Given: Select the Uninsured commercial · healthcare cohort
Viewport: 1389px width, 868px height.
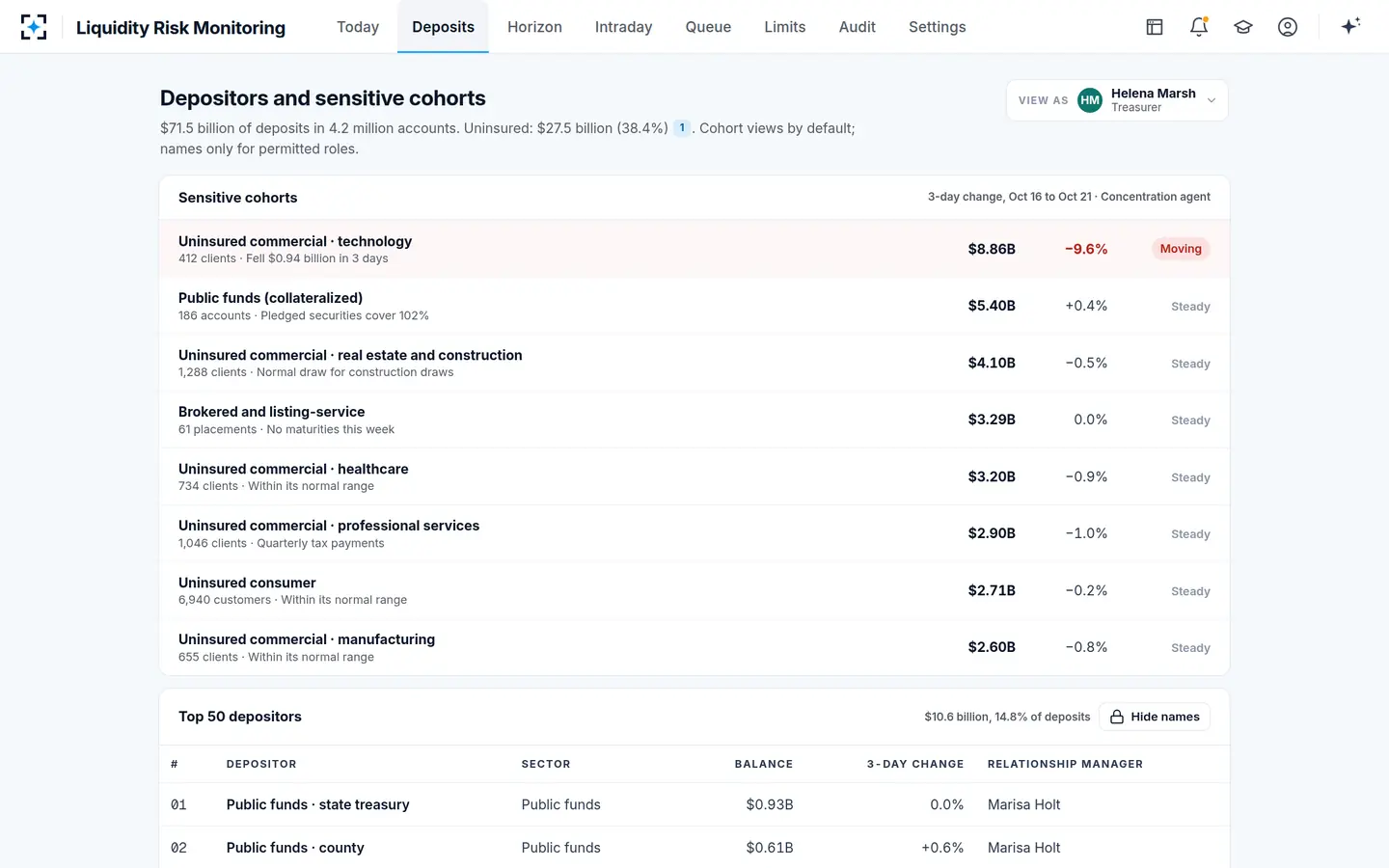Looking at the screenshot, I should click(x=694, y=476).
